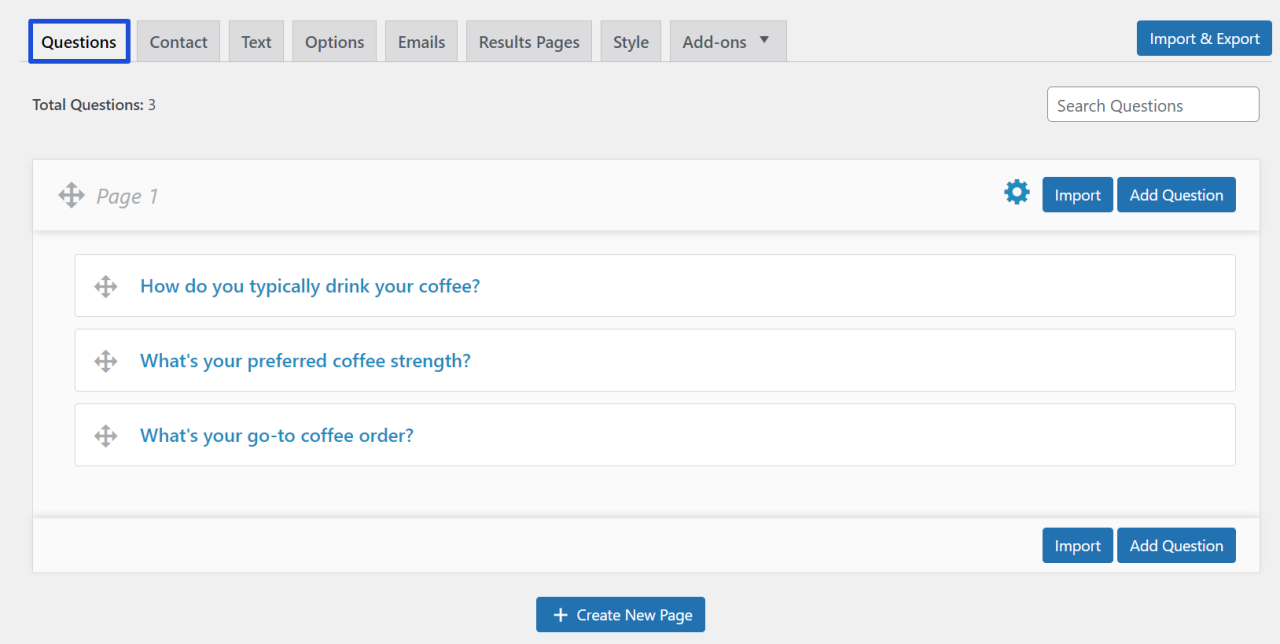Click the Import button below the questions
1280x644 pixels.
click(x=1078, y=546)
